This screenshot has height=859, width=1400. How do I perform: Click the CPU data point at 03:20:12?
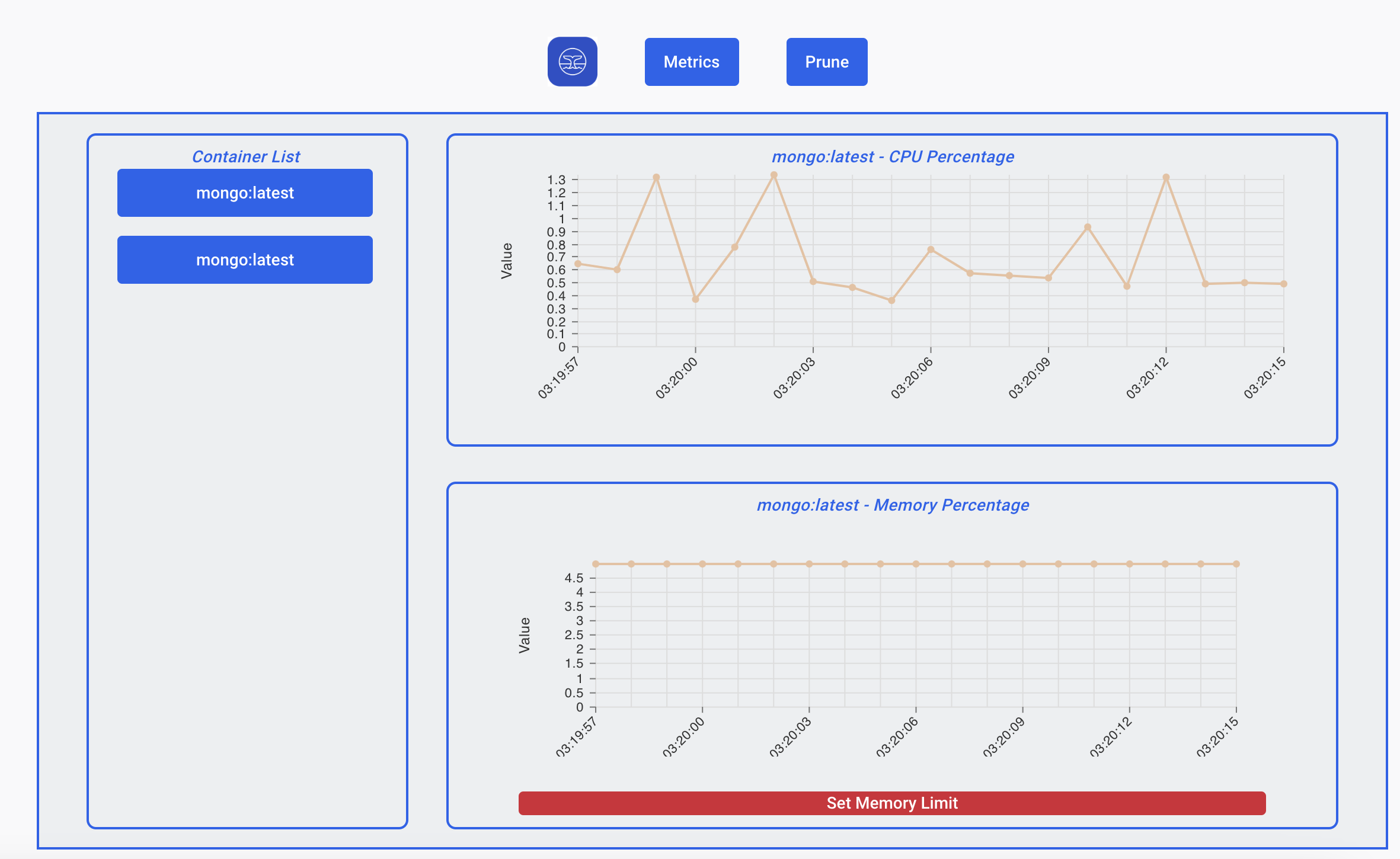tap(1166, 177)
